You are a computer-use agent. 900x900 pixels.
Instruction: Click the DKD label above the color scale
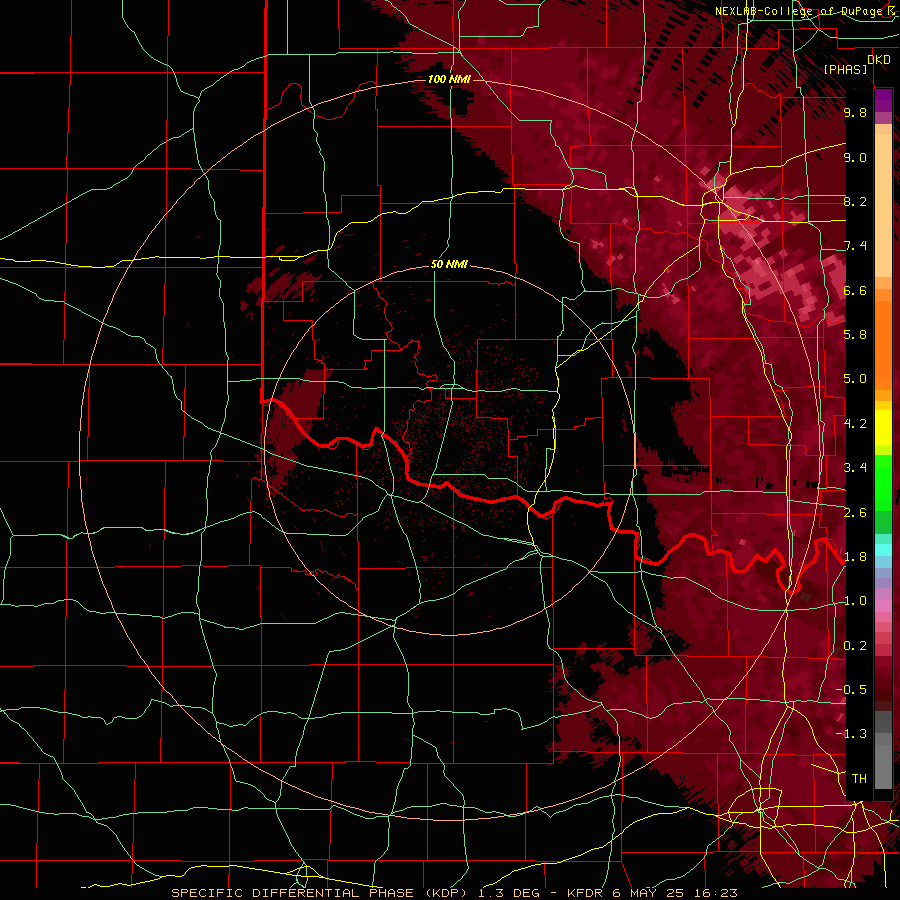point(878,60)
